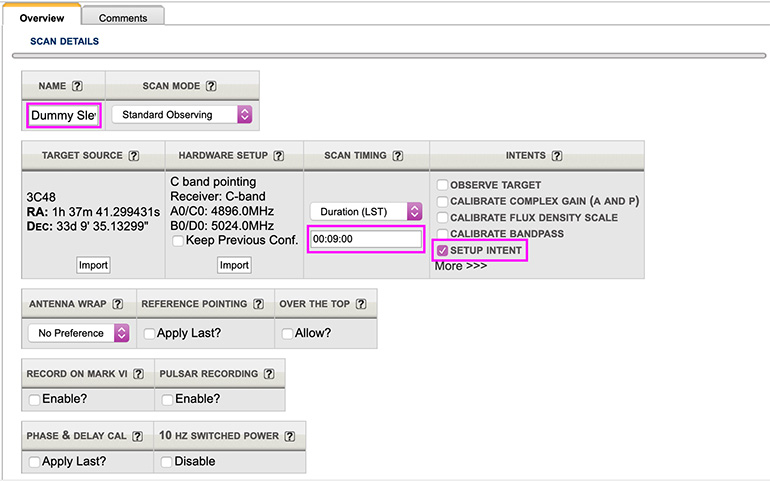
Task: Select the Overview tab
Action: [41, 17]
